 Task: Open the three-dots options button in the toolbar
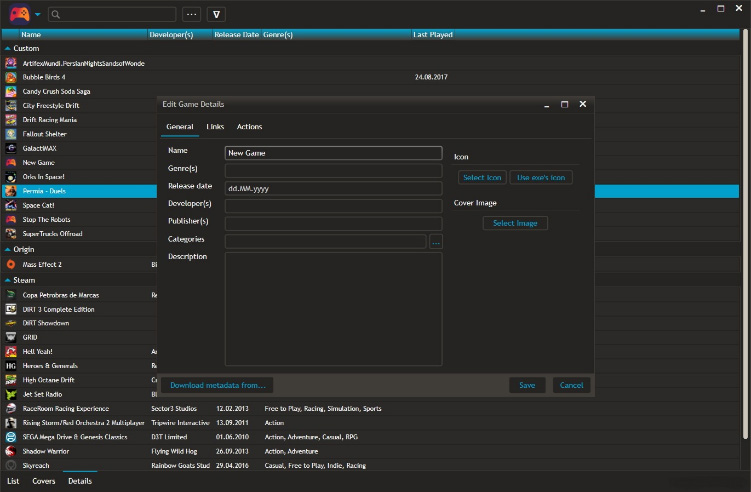click(192, 14)
